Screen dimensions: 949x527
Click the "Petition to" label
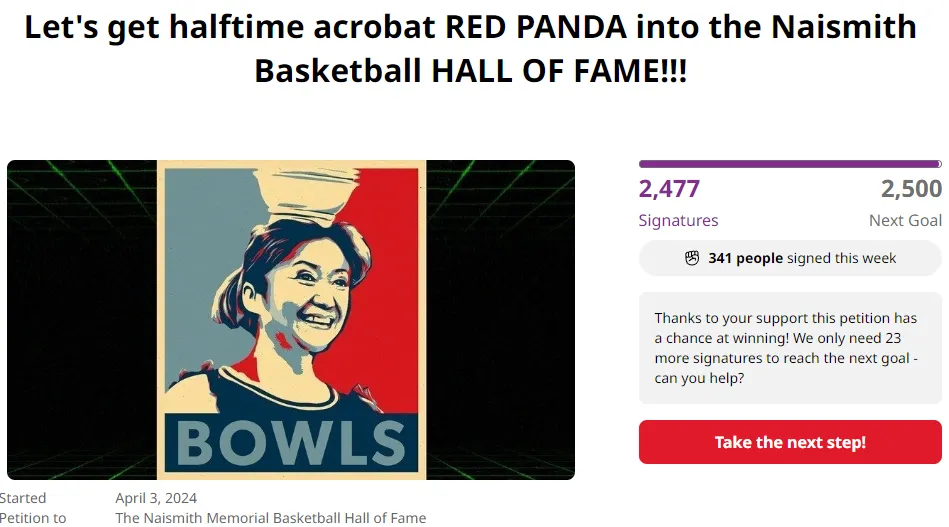click(33, 518)
